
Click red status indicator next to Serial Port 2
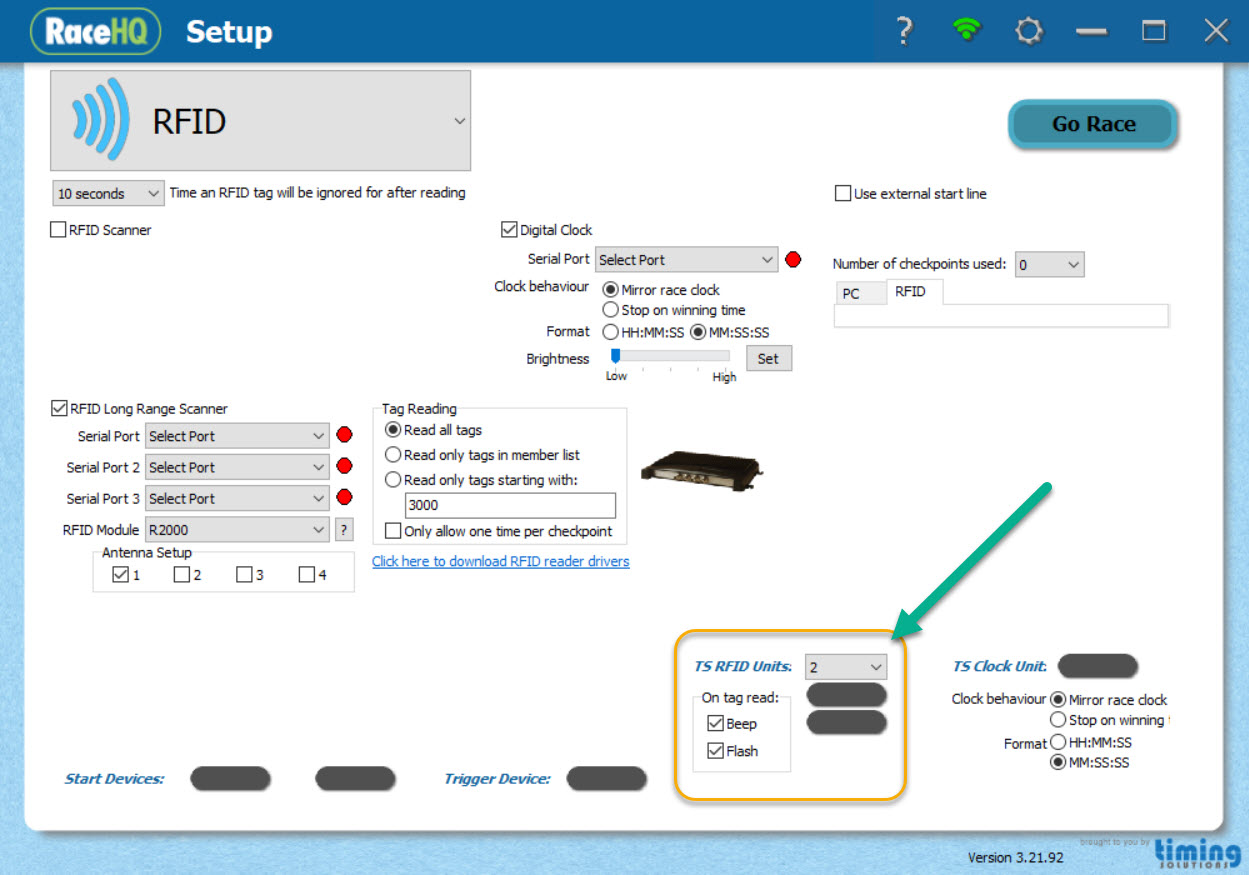345,467
